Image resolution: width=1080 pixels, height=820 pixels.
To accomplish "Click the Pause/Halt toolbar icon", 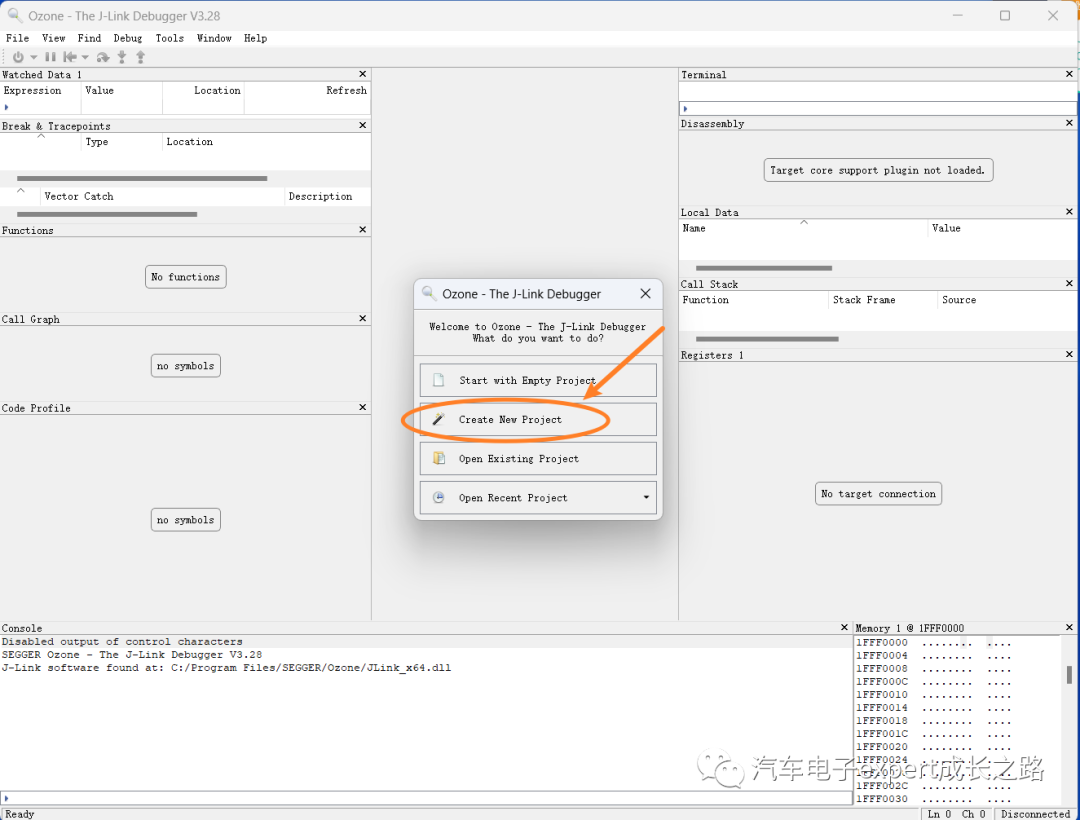I will point(50,57).
